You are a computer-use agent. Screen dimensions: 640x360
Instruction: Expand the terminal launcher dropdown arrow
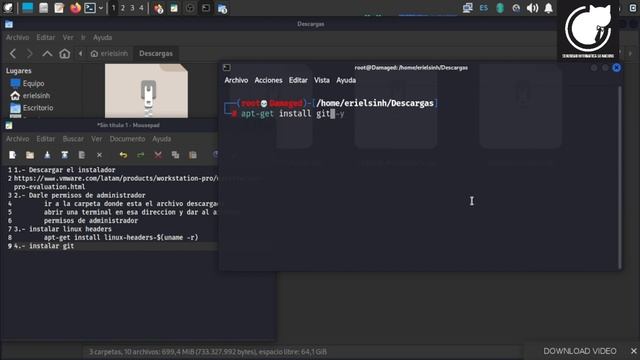tap(100, 8)
